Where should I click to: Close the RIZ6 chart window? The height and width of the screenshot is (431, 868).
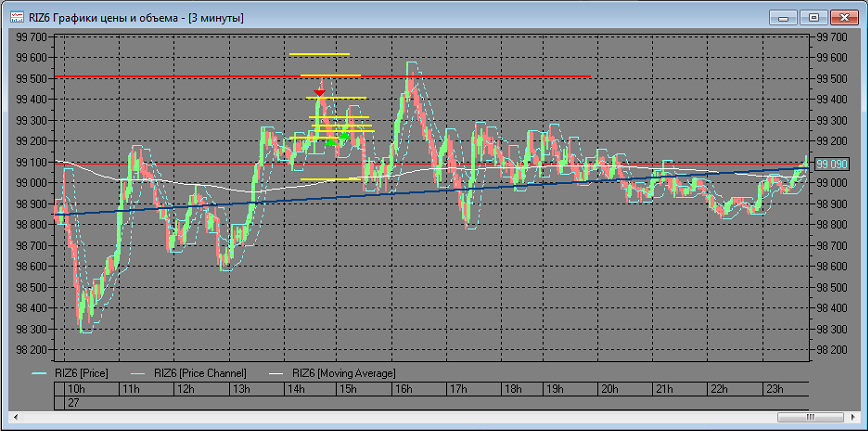[x=842, y=17]
